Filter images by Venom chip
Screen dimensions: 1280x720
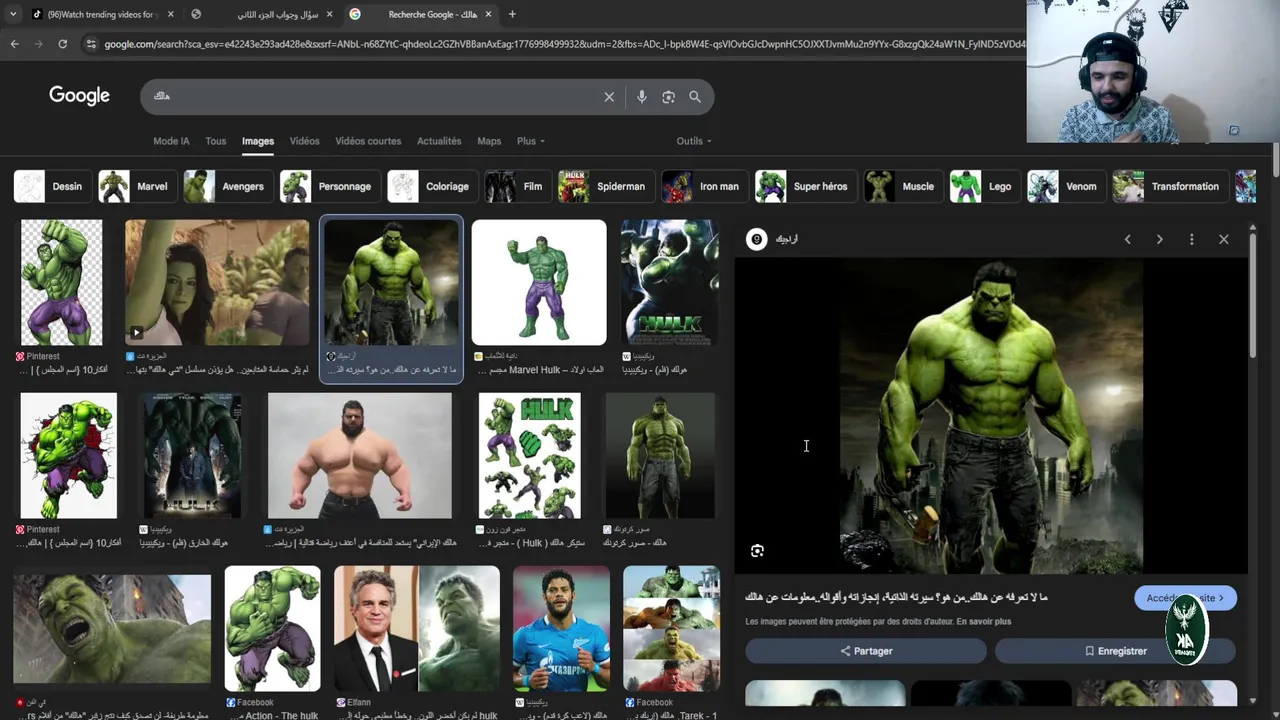point(1065,187)
